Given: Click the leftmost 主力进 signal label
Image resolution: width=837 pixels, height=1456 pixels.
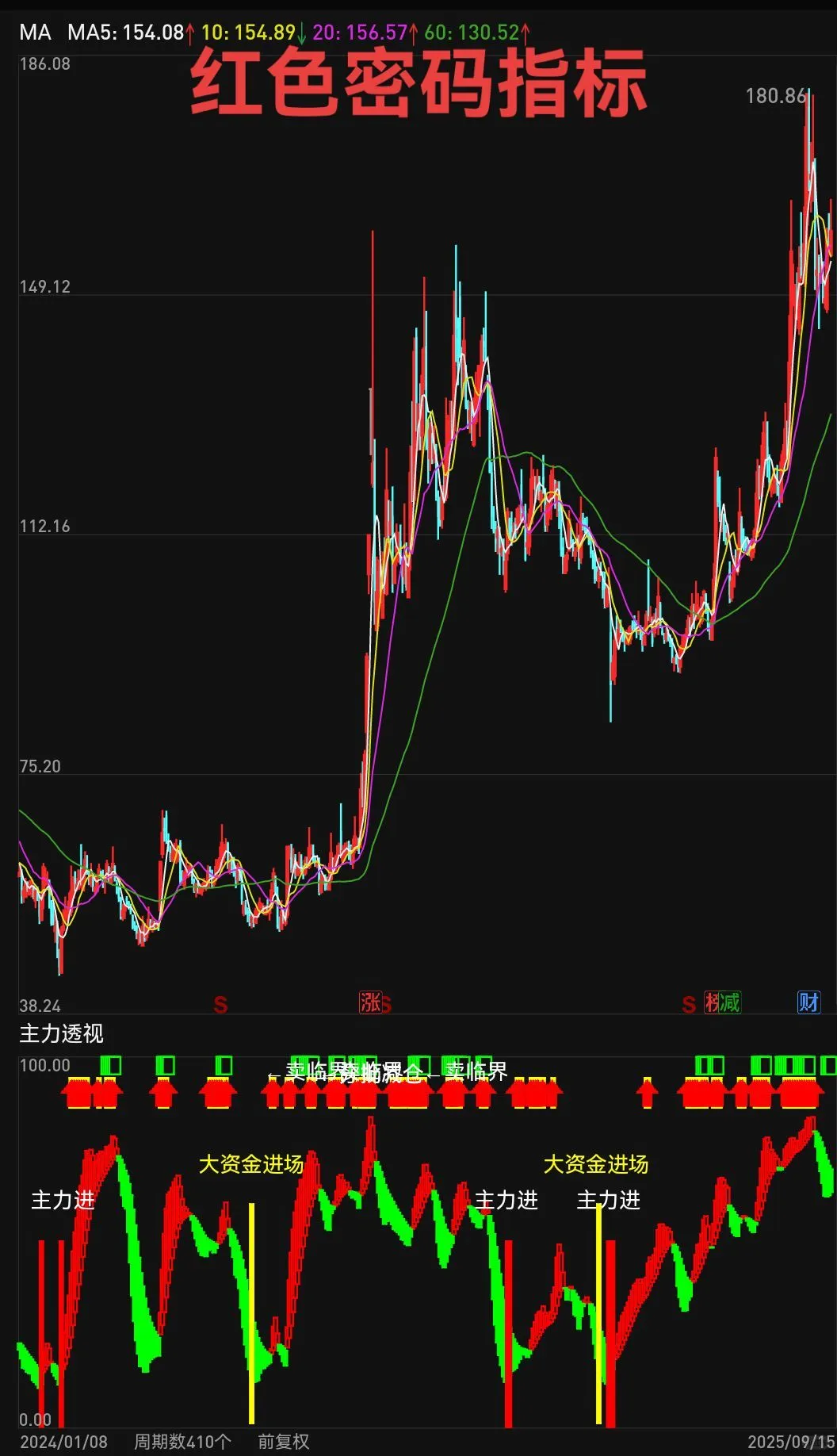Looking at the screenshot, I should pos(63,1200).
